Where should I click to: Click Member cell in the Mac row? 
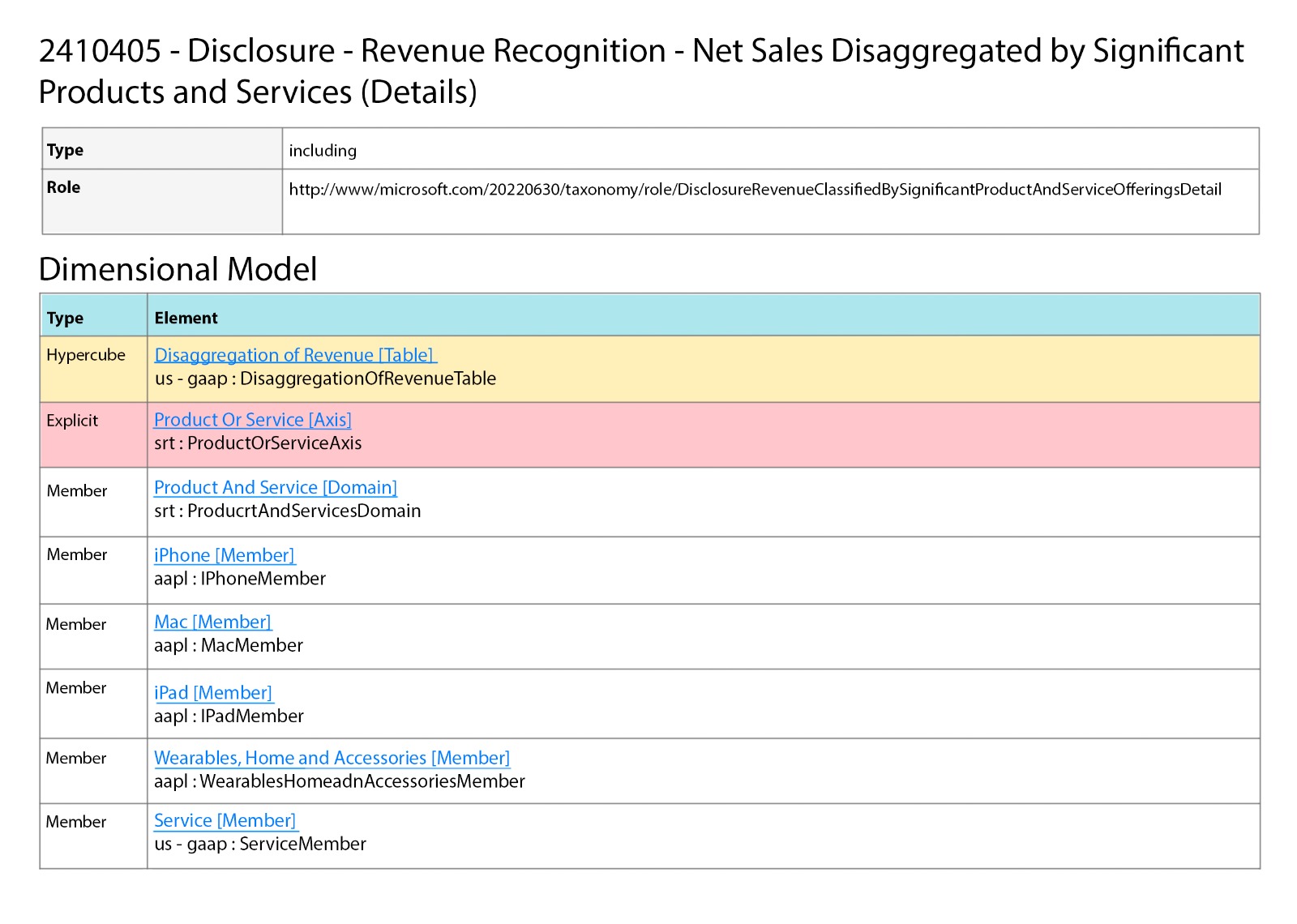[x=93, y=636]
